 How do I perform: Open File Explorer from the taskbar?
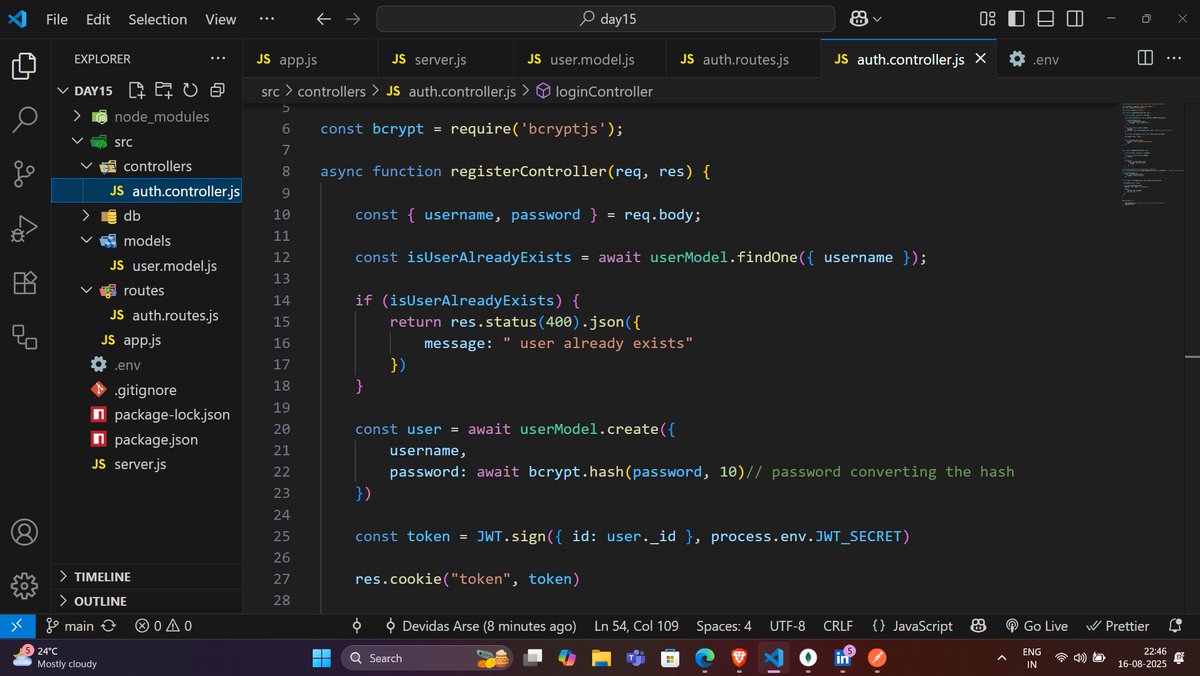point(600,658)
